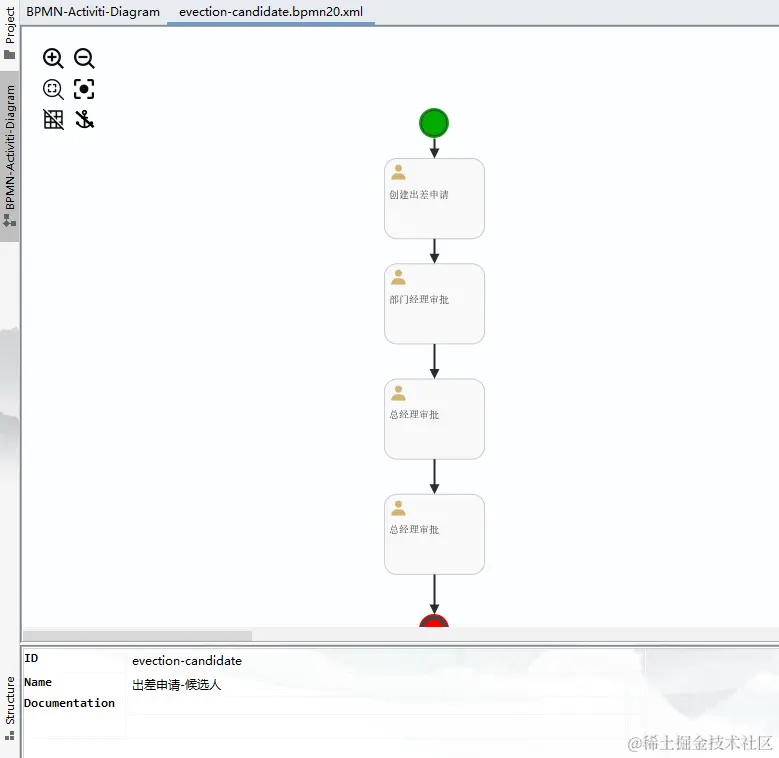Screen dimensions: 779x758
Task: Select sequence flow arrow into the end event
Action: point(434,594)
